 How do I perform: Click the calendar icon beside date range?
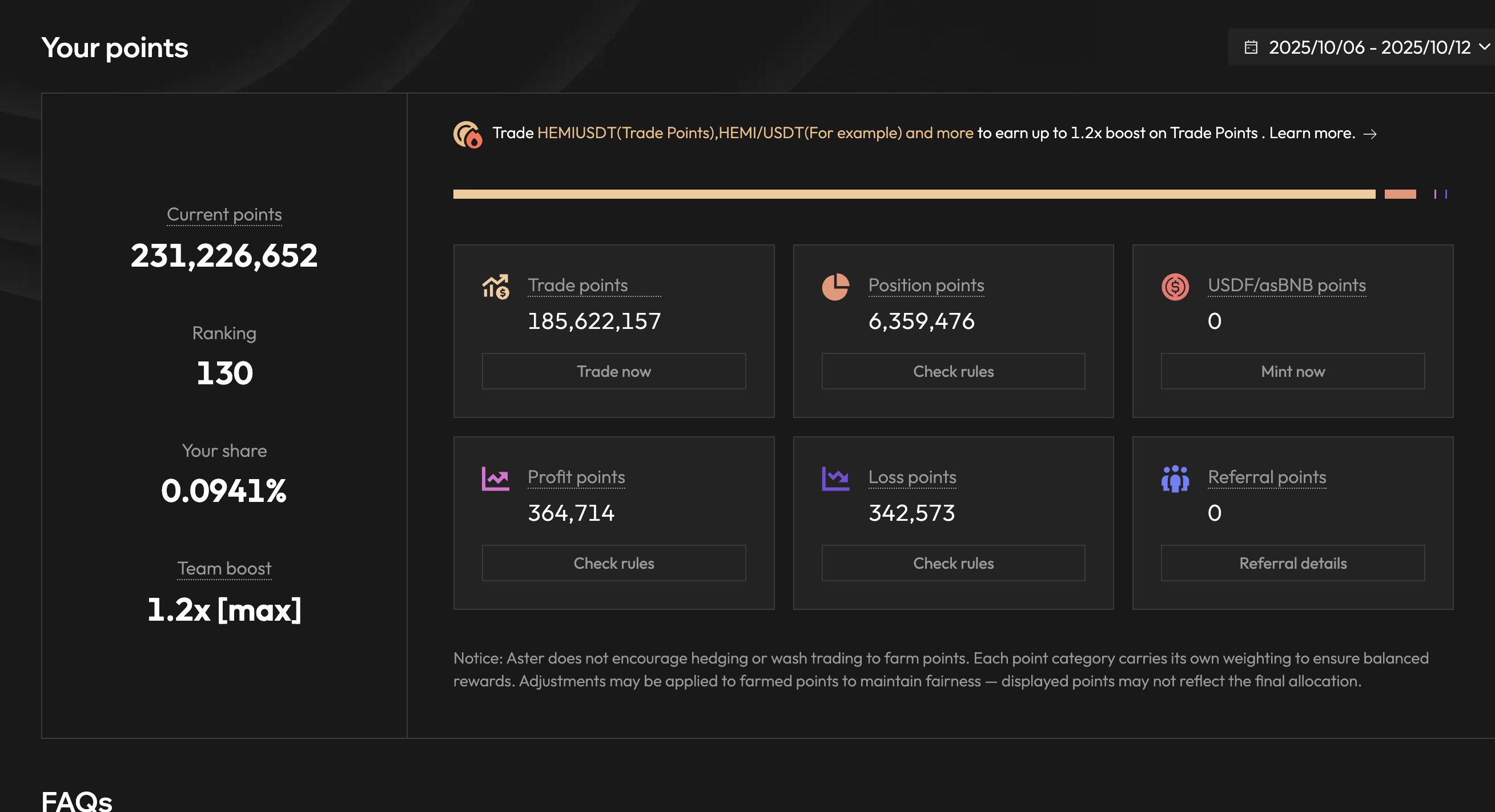click(1251, 47)
